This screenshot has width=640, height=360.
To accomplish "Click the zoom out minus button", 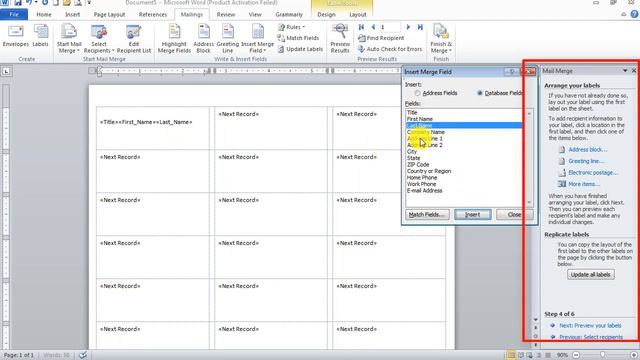I will pyautogui.click(x=576, y=355).
